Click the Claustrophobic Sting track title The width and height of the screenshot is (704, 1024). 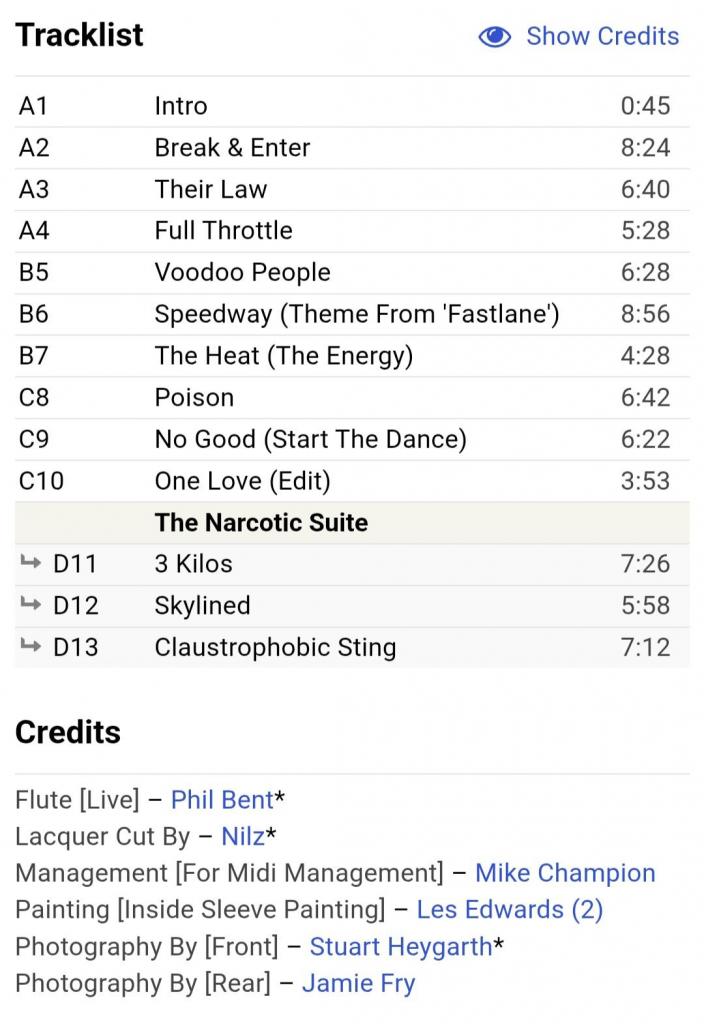(x=275, y=647)
